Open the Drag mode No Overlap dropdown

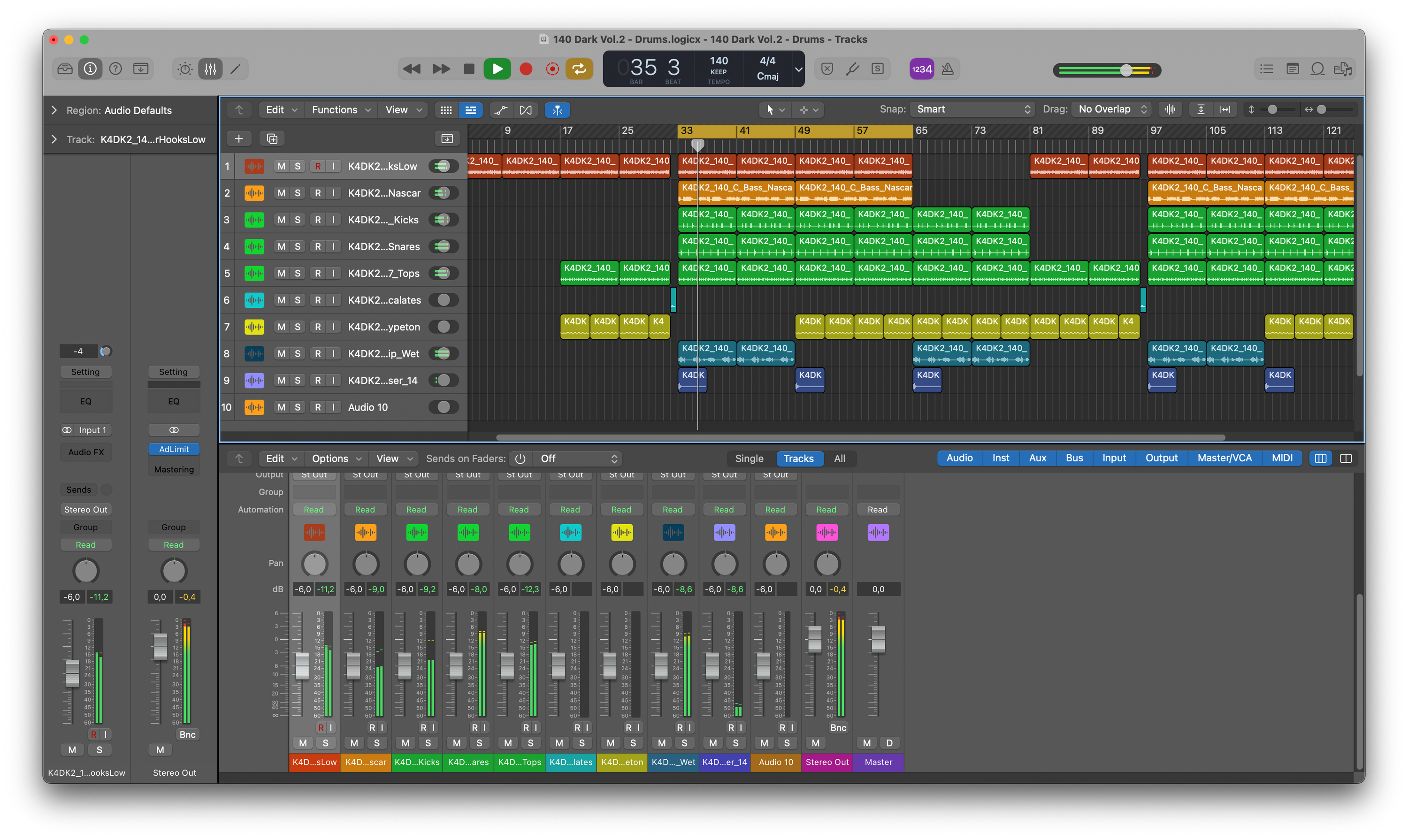pos(1112,109)
